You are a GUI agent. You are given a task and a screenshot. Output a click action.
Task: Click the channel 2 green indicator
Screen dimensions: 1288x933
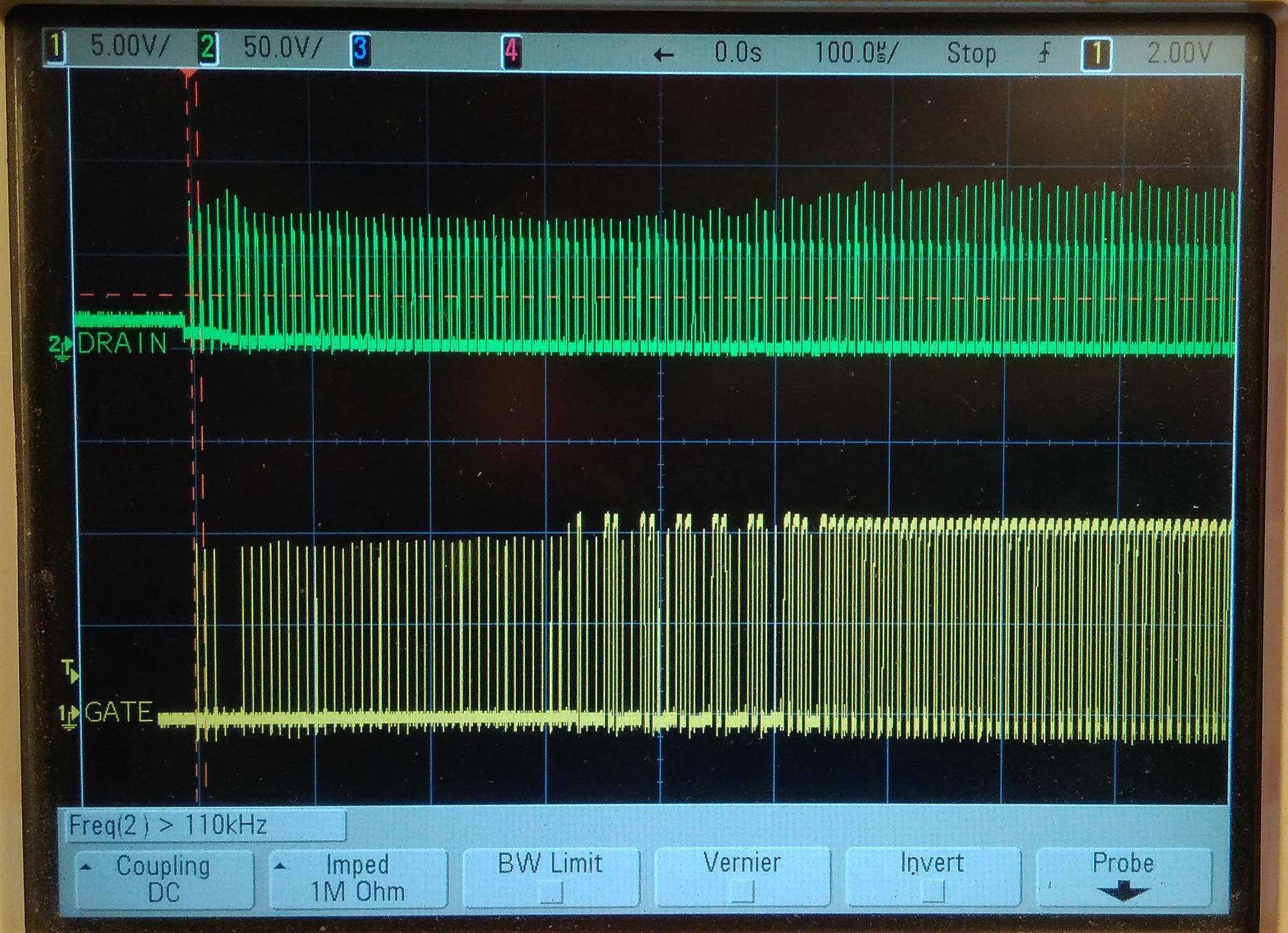tap(207, 48)
